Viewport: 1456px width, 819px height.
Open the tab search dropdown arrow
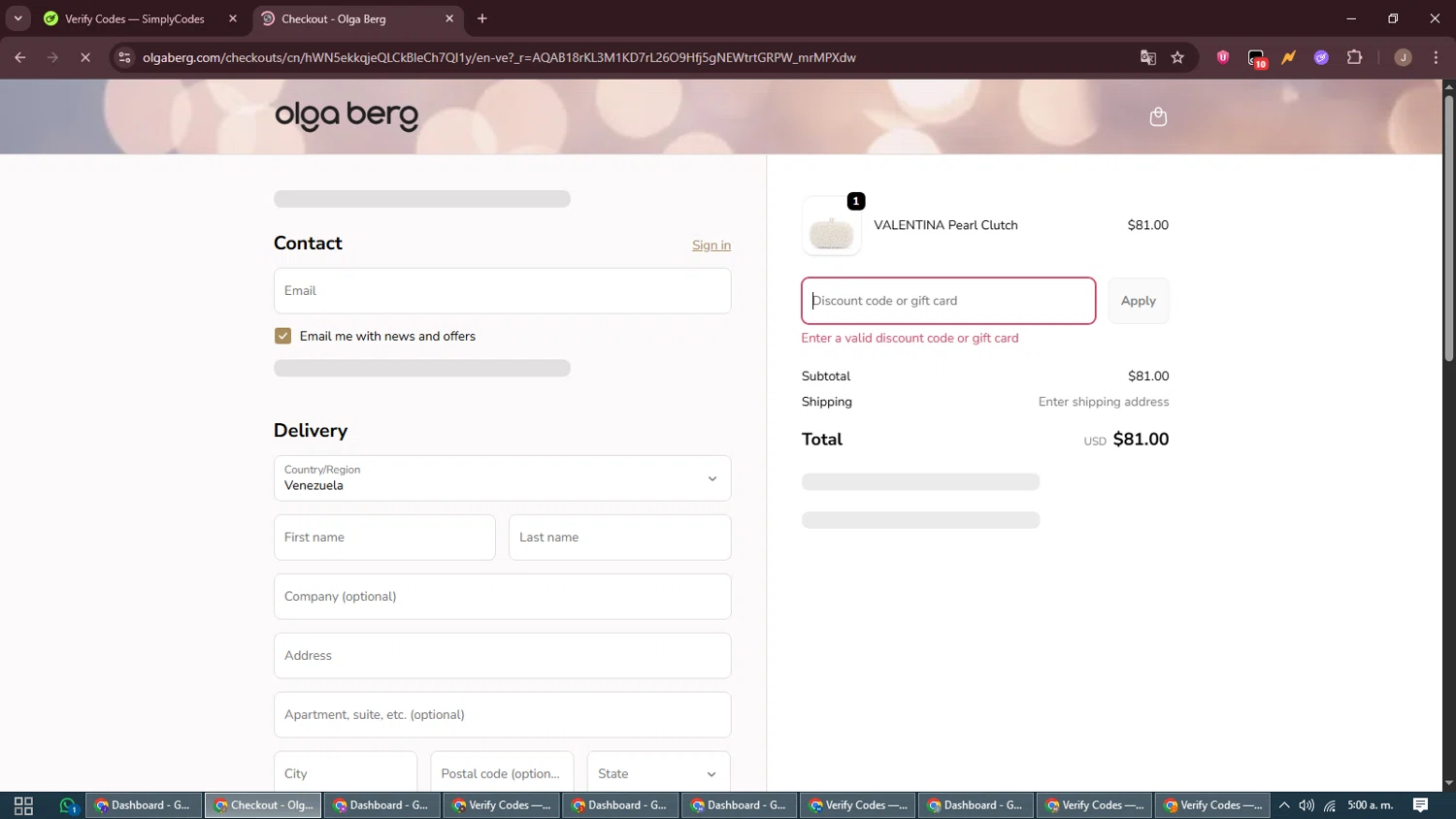(17, 18)
